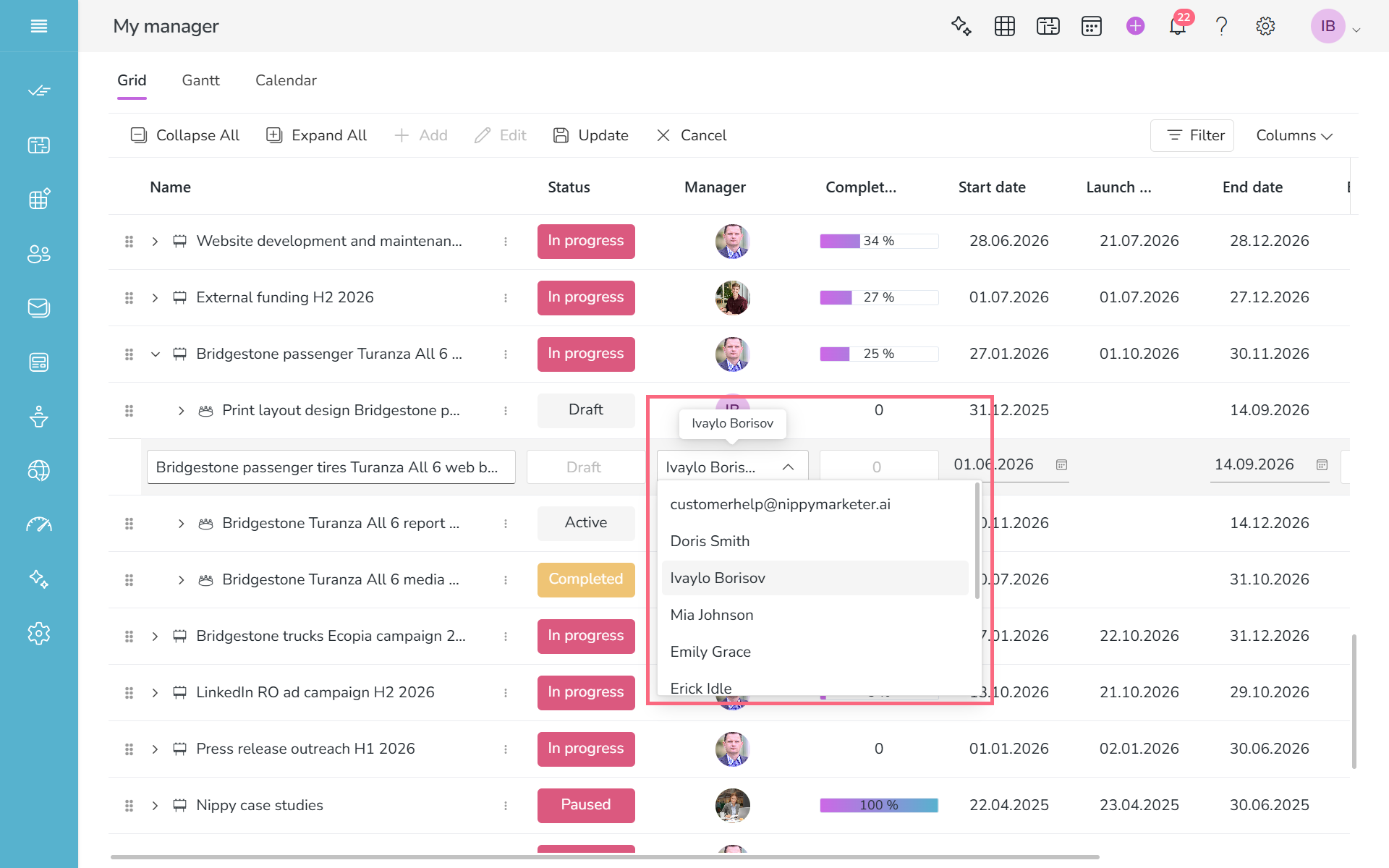This screenshot has width=1389, height=868.
Task: Expand LinkedIn RO ad campaign H2 2026
Action: pos(155,693)
